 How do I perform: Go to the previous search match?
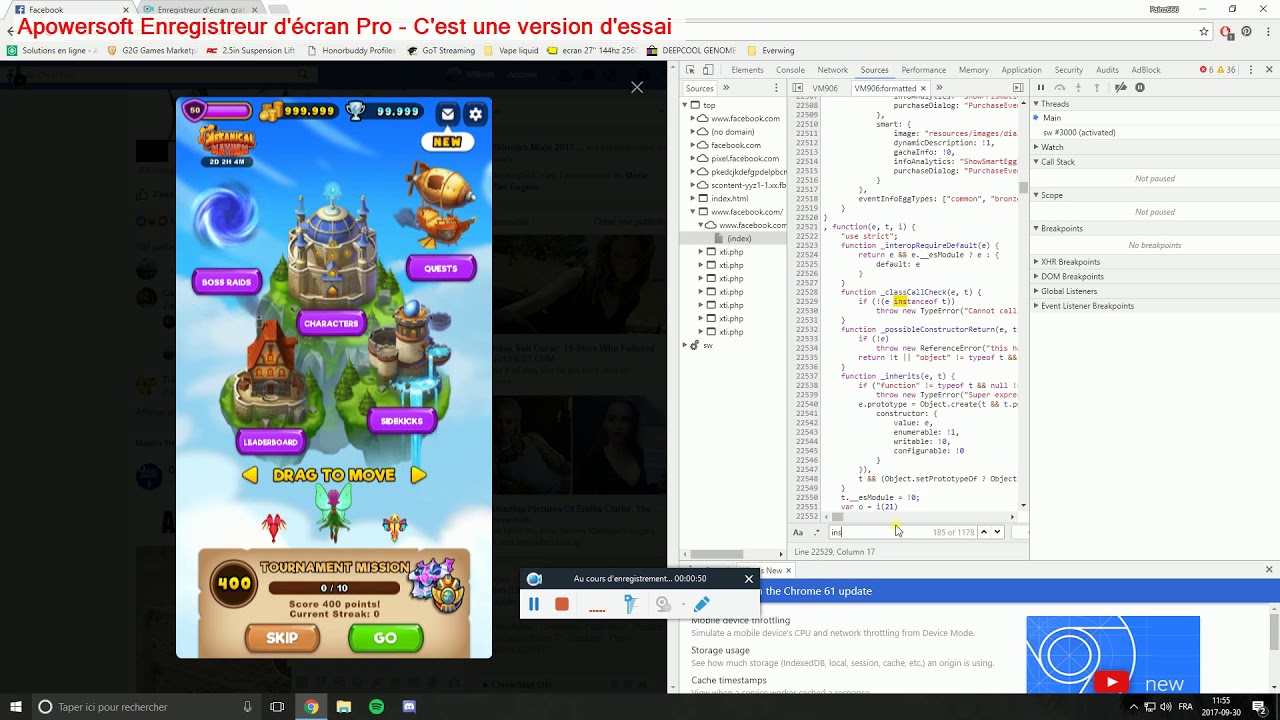tap(984, 532)
